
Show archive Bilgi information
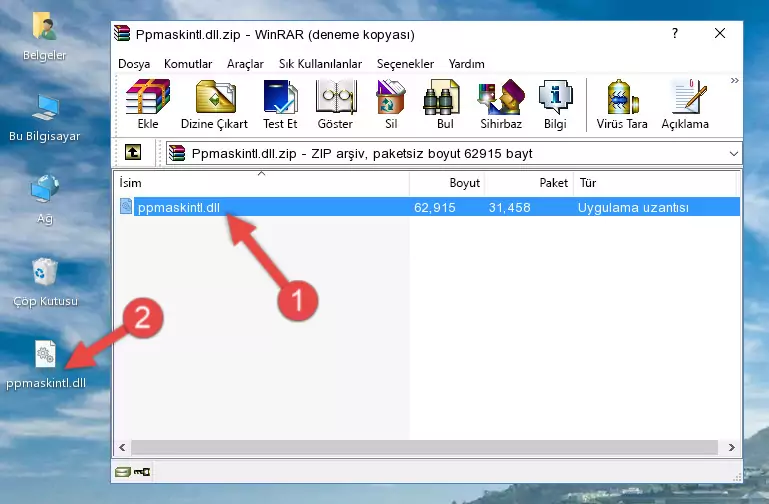click(x=555, y=104)
